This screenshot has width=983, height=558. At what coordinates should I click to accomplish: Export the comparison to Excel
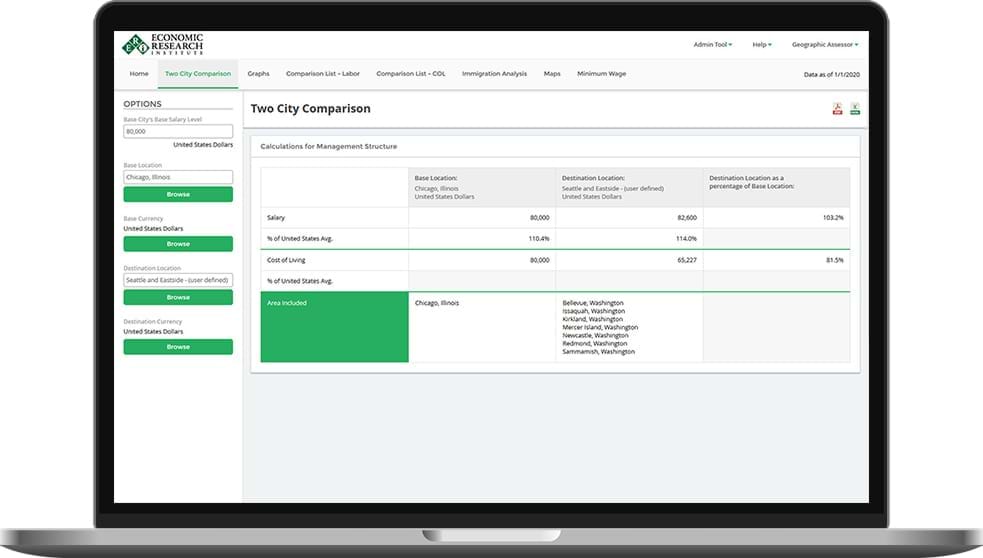click(x=854, y=109)
